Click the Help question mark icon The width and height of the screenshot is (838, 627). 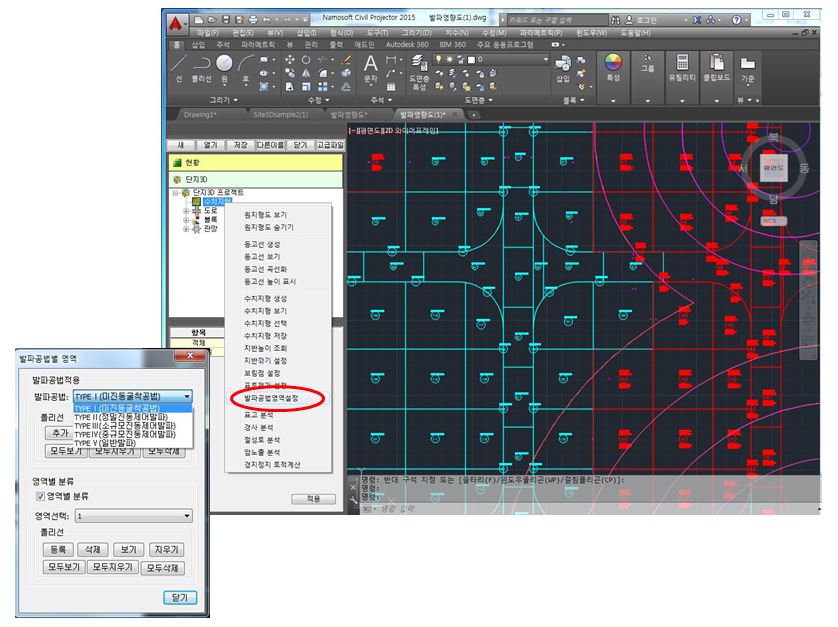pos(736,20)
